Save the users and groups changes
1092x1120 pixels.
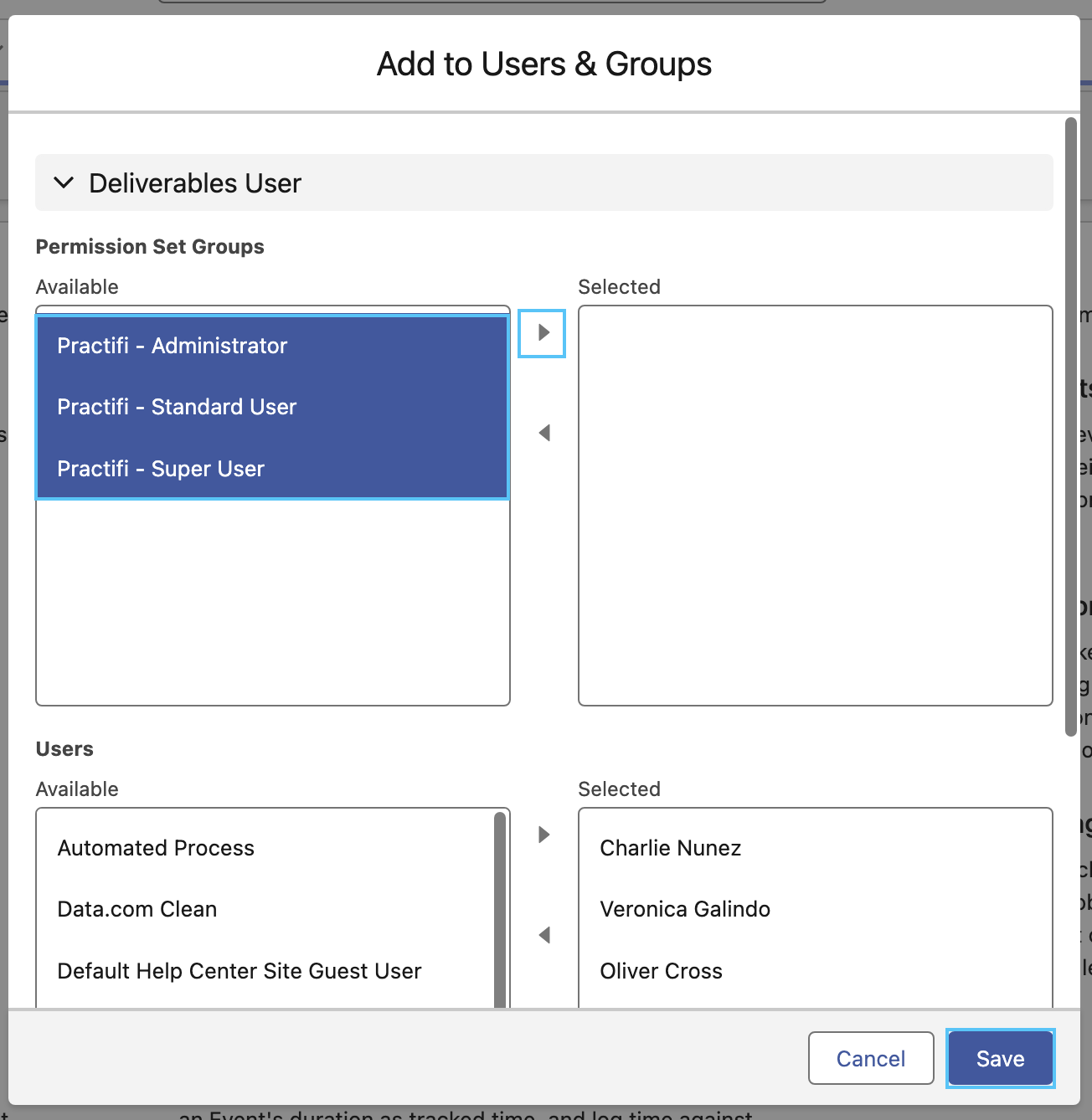tap(1001, 1059)
